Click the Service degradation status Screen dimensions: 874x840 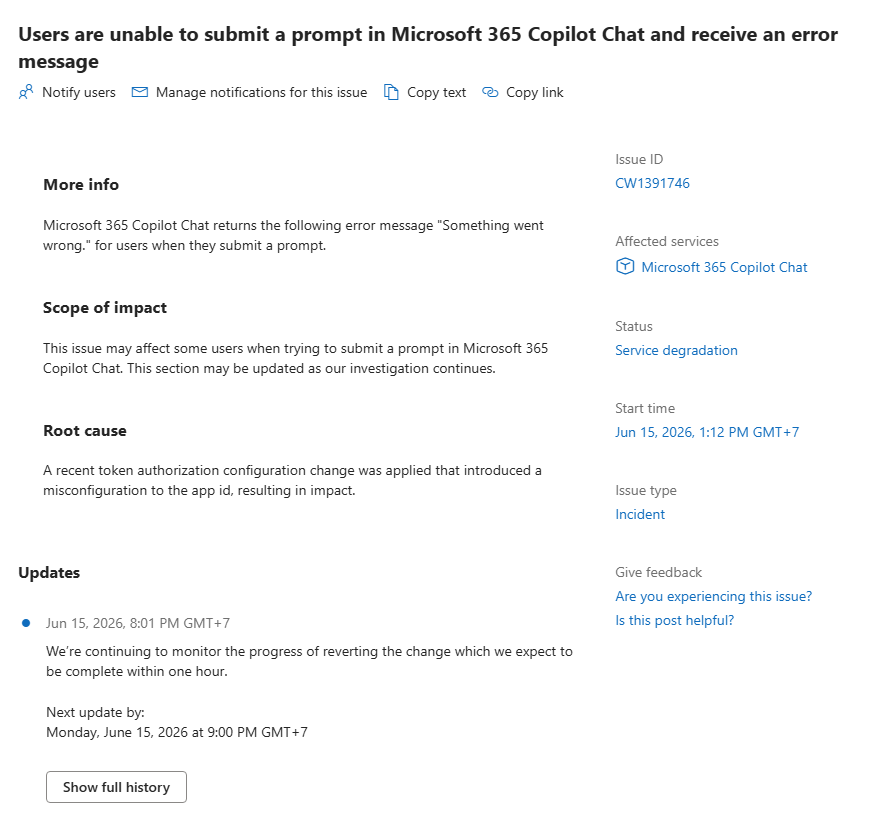pyautogui.click(x=676, y=350)
